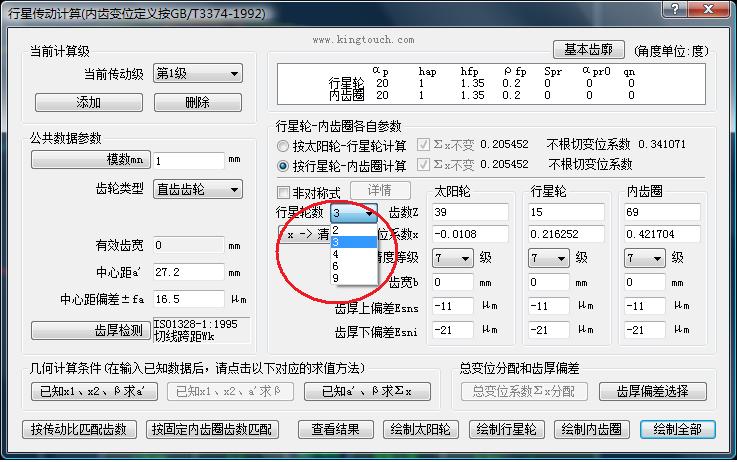Click the 绘制太阳轮 button

[421, 430]
